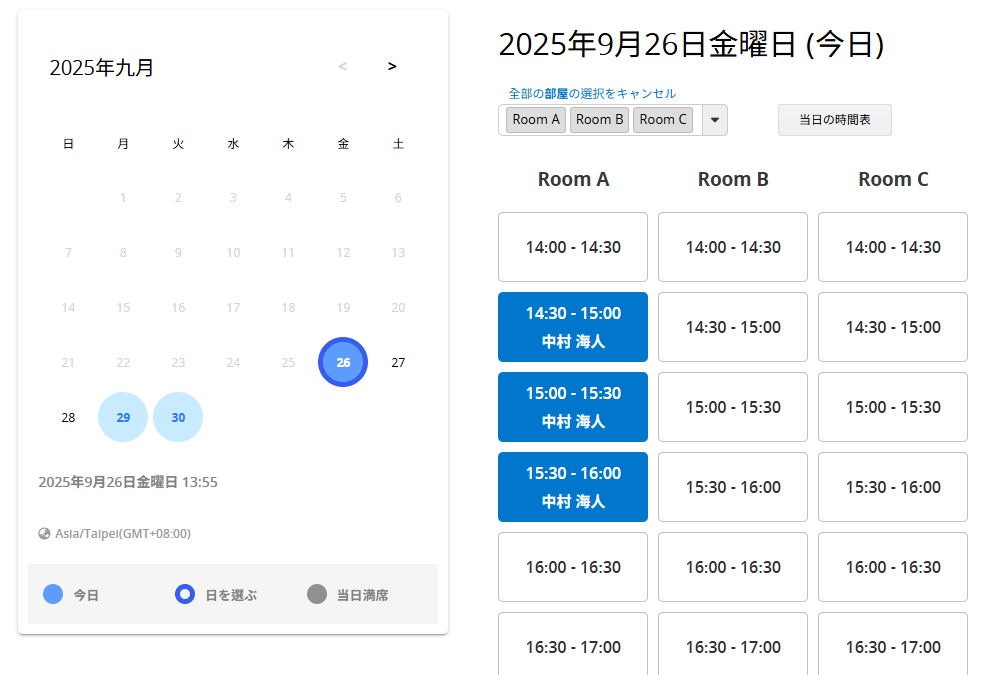Screen dimensions: 985x675
Task: Go to the previous month arrow
Action: (343, 67)
